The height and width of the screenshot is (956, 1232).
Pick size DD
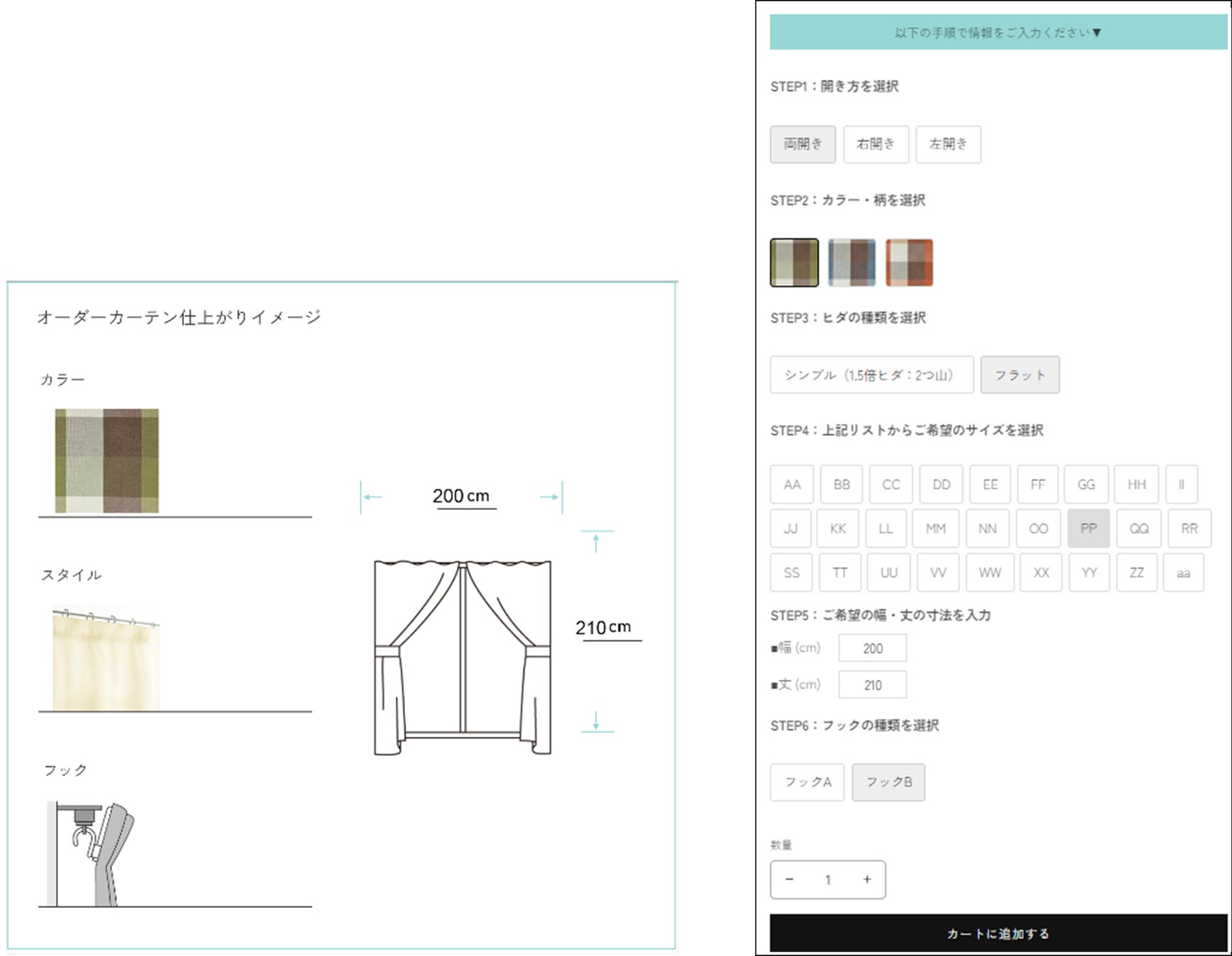point(941,484)
